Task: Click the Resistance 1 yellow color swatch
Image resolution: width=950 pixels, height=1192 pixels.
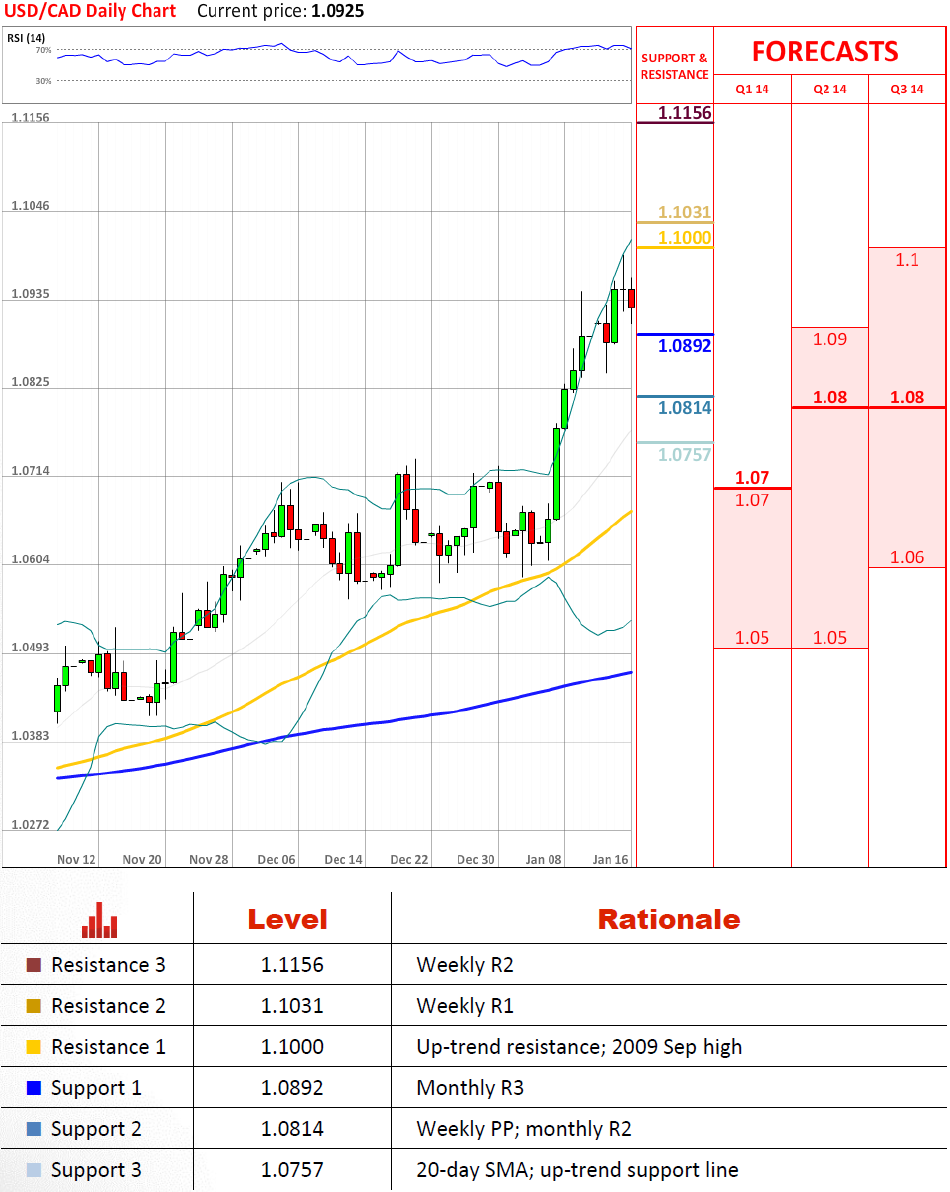Action: tap(33, 1047)
